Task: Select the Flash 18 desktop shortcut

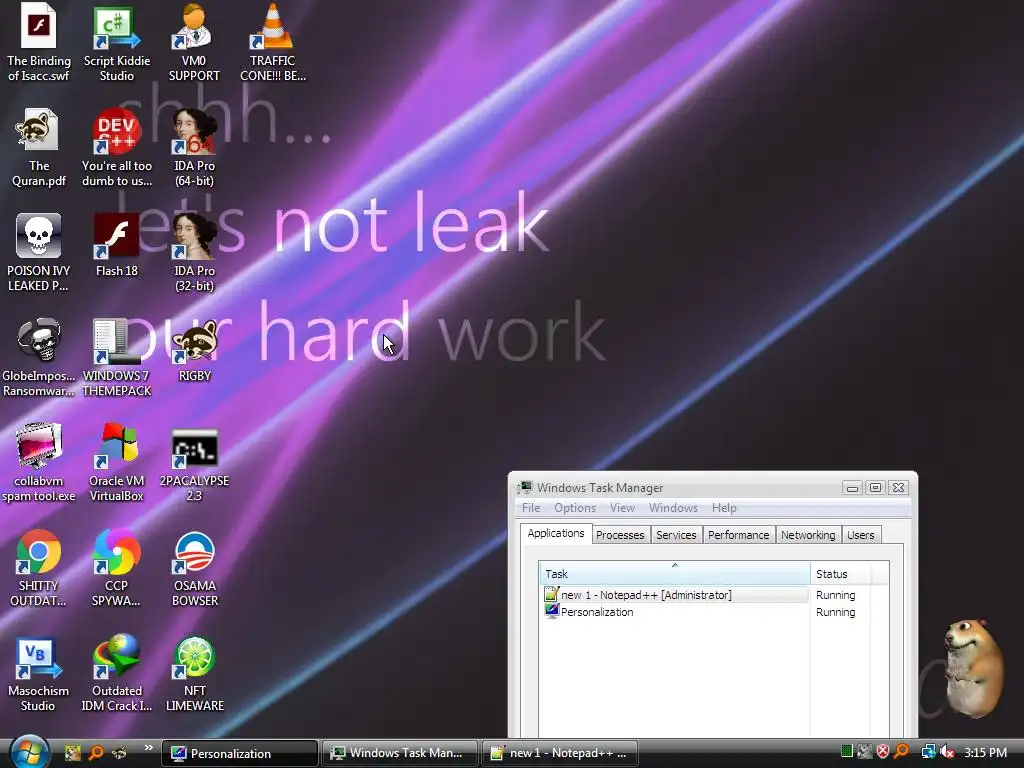Action: click(117, 245)
